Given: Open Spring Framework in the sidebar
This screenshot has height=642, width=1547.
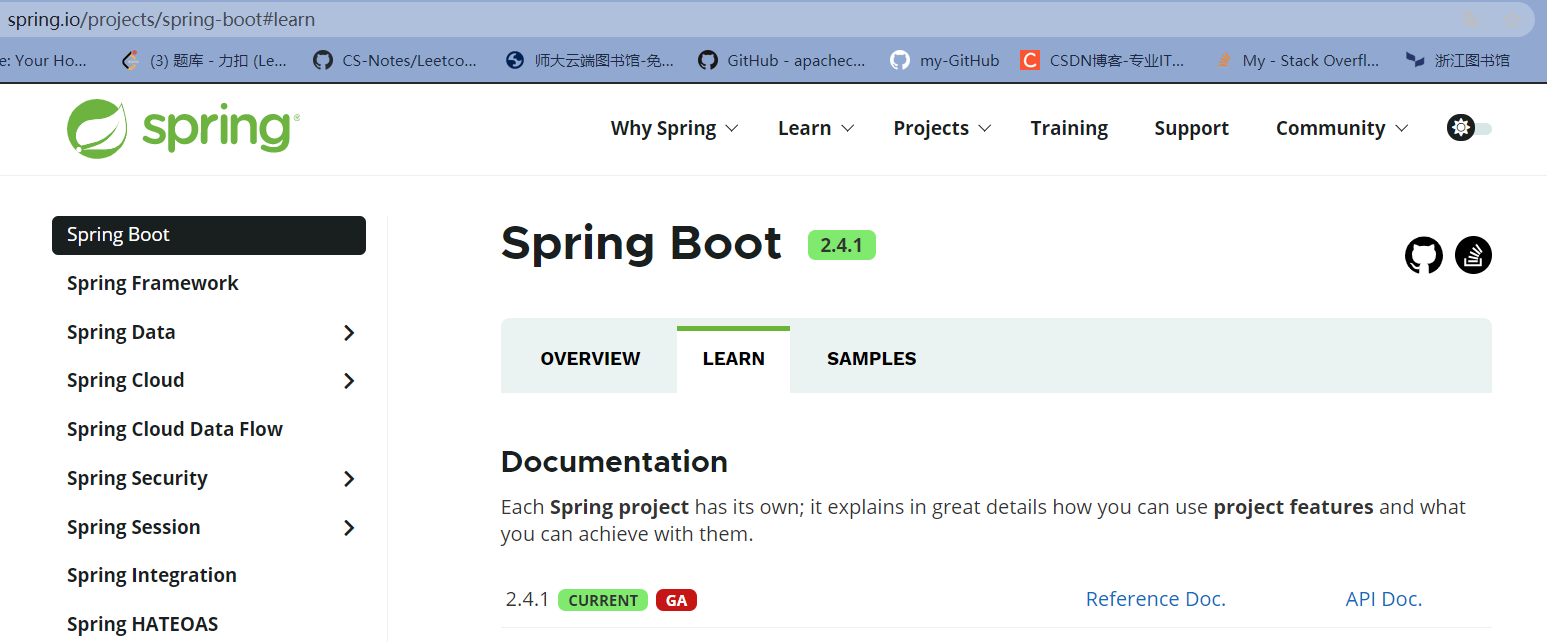Looking at the screenshot, I should (152, 283).
